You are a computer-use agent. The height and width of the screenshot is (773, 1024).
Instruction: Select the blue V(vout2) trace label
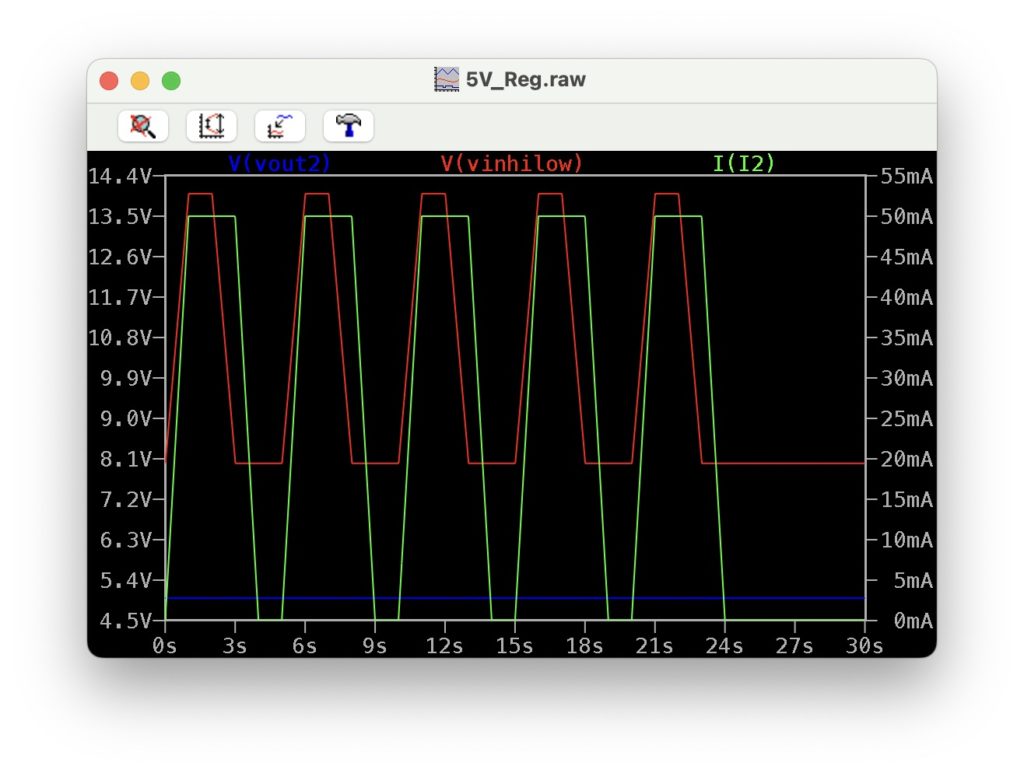click(x=279, y=163)
